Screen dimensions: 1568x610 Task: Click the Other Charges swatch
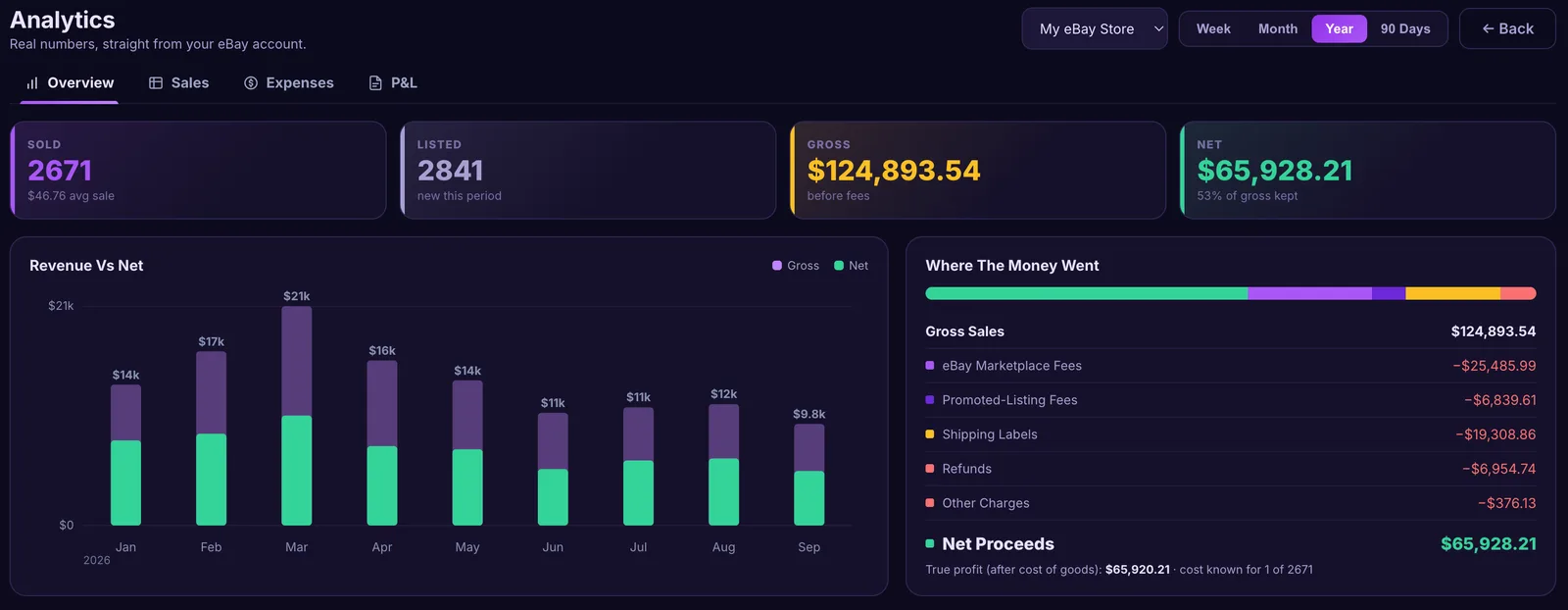(930, 503)
